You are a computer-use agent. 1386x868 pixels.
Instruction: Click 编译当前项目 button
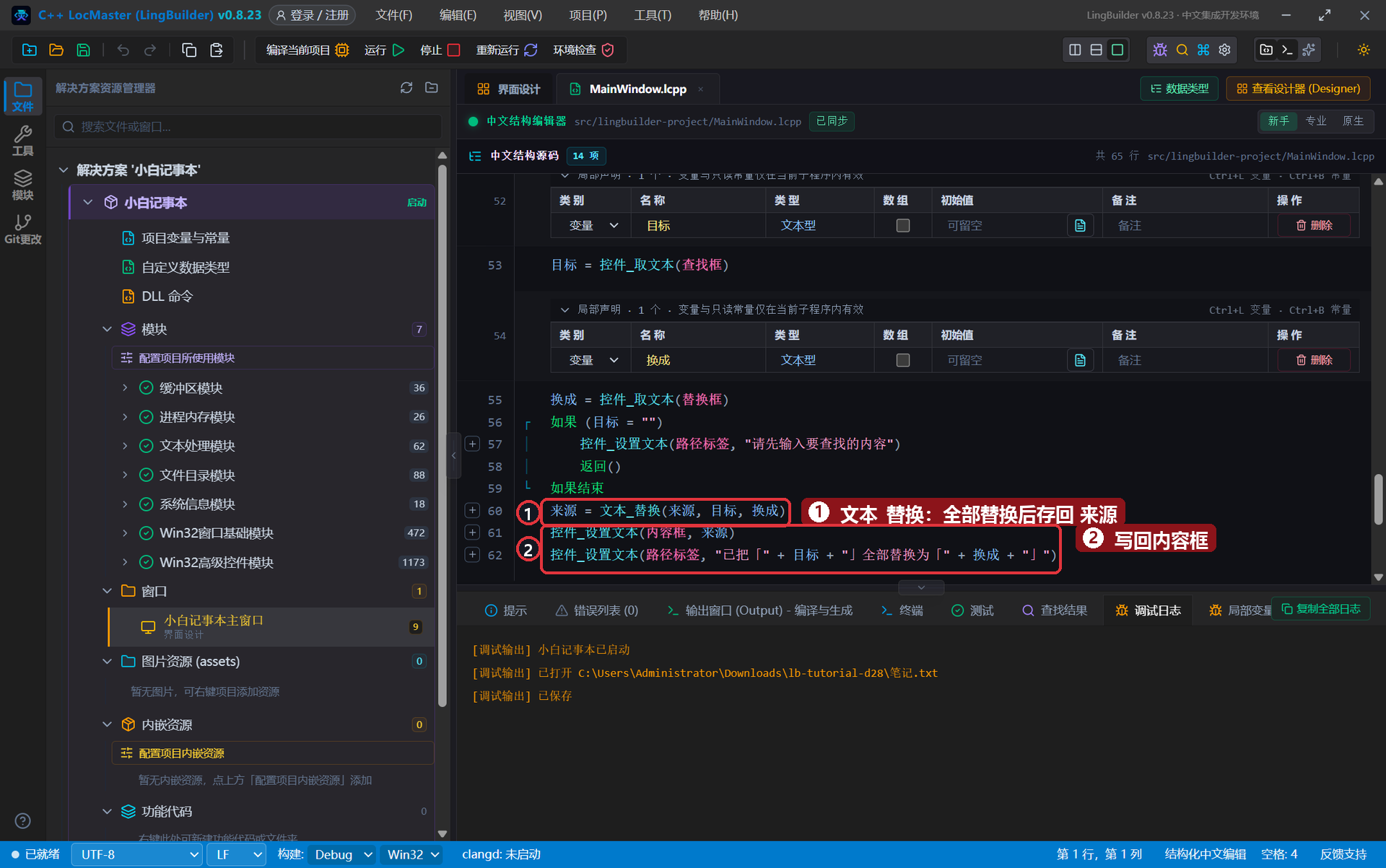point(308,50)
